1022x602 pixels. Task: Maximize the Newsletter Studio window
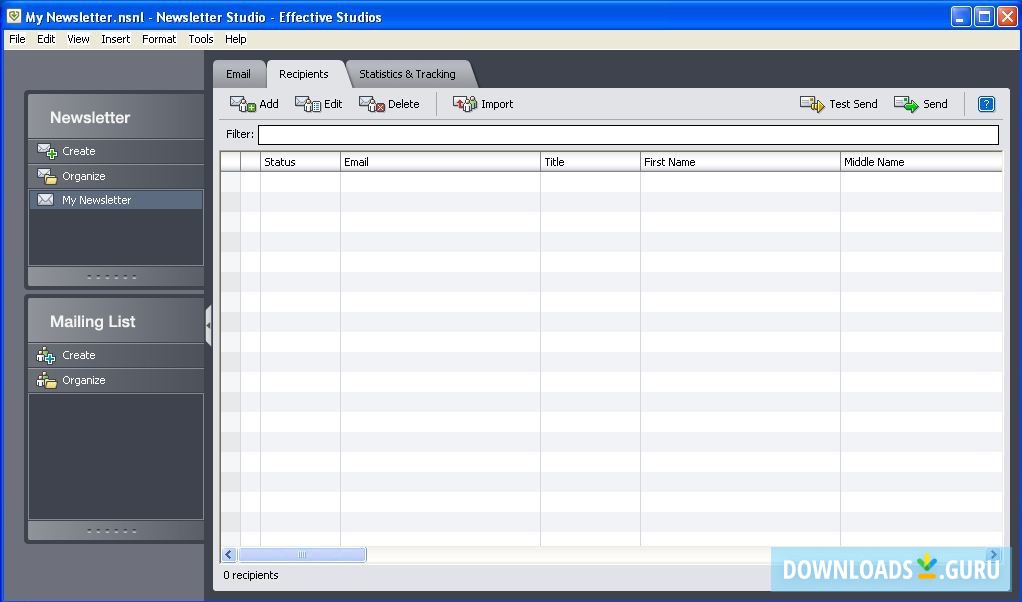pyautogui.click(x=984, y=17)
